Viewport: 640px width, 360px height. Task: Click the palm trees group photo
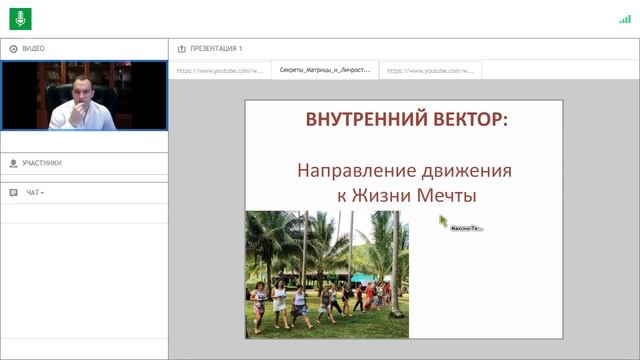327,274
